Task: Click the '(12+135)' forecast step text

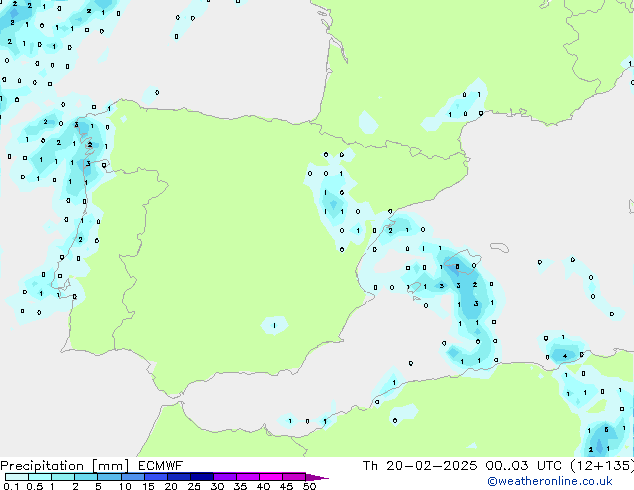Action: tap(602, 466)
